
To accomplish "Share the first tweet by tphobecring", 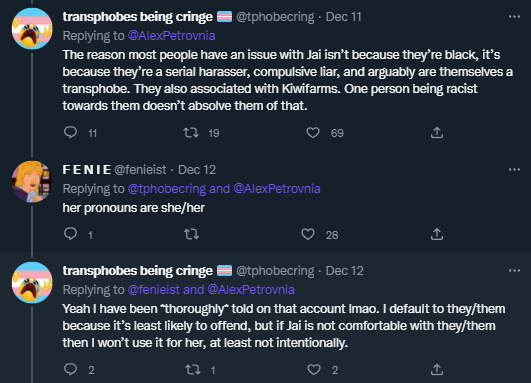I will coord(437,132).
